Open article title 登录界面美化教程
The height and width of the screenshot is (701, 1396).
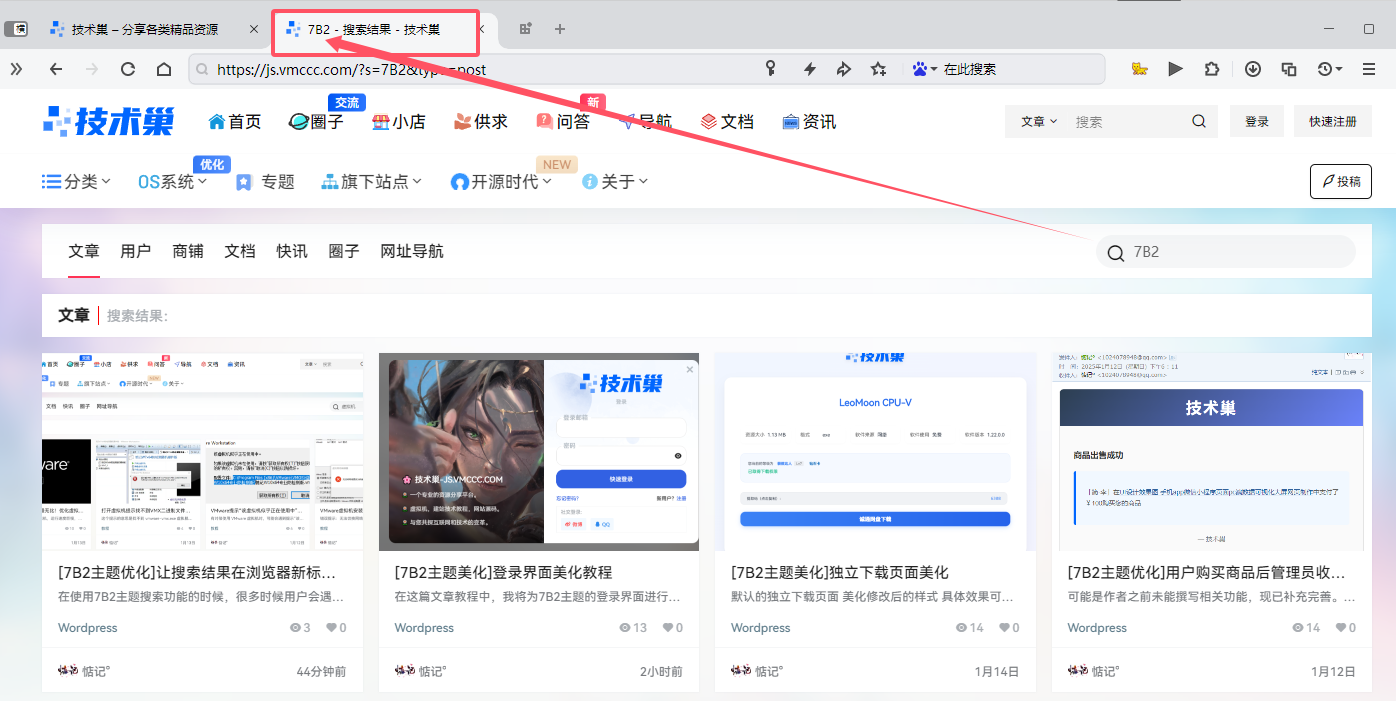[x=503, y=572]
